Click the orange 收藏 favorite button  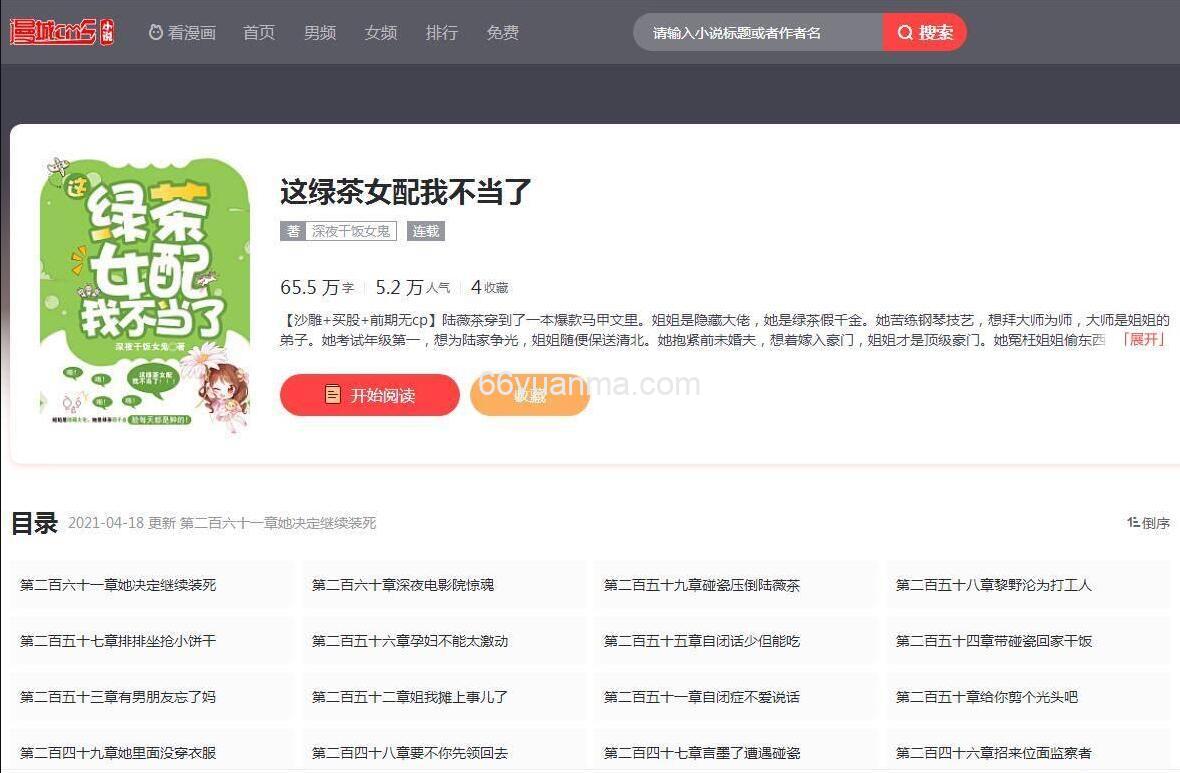529,394
